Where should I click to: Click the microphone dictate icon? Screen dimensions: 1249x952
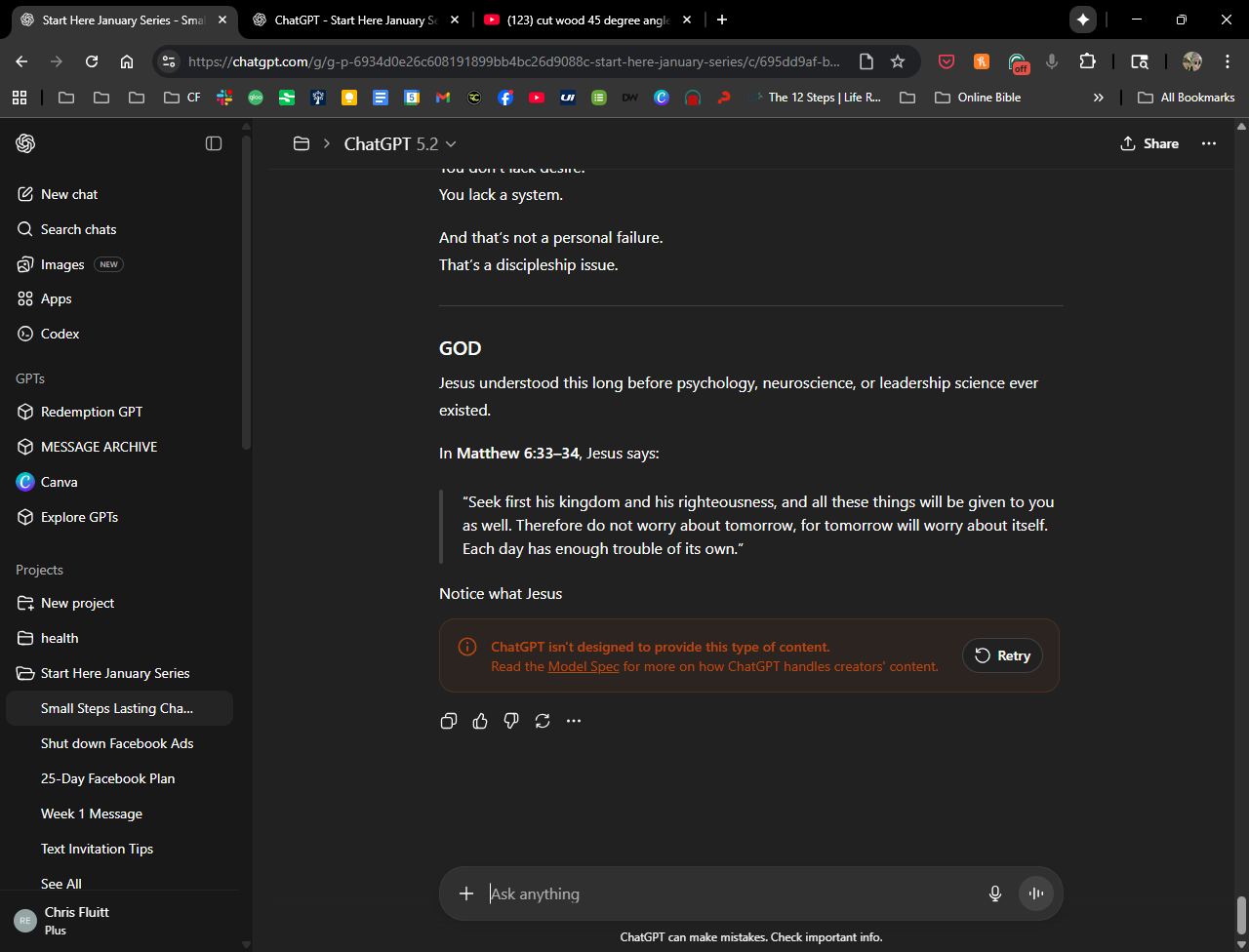[995, 893]
